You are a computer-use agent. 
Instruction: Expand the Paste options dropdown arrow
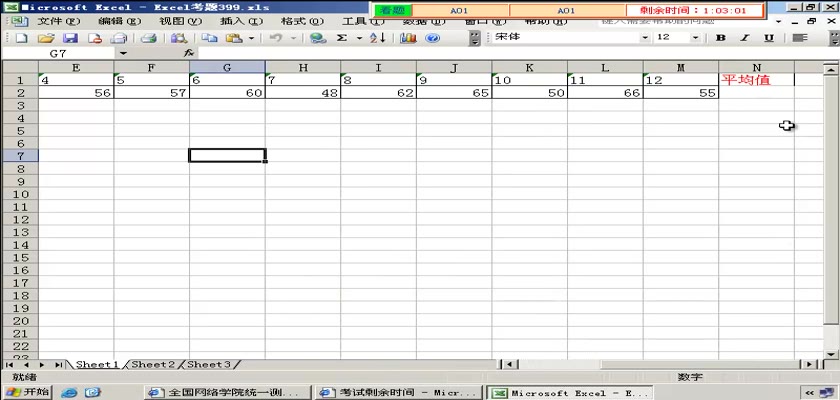click(x=251, y=38)
